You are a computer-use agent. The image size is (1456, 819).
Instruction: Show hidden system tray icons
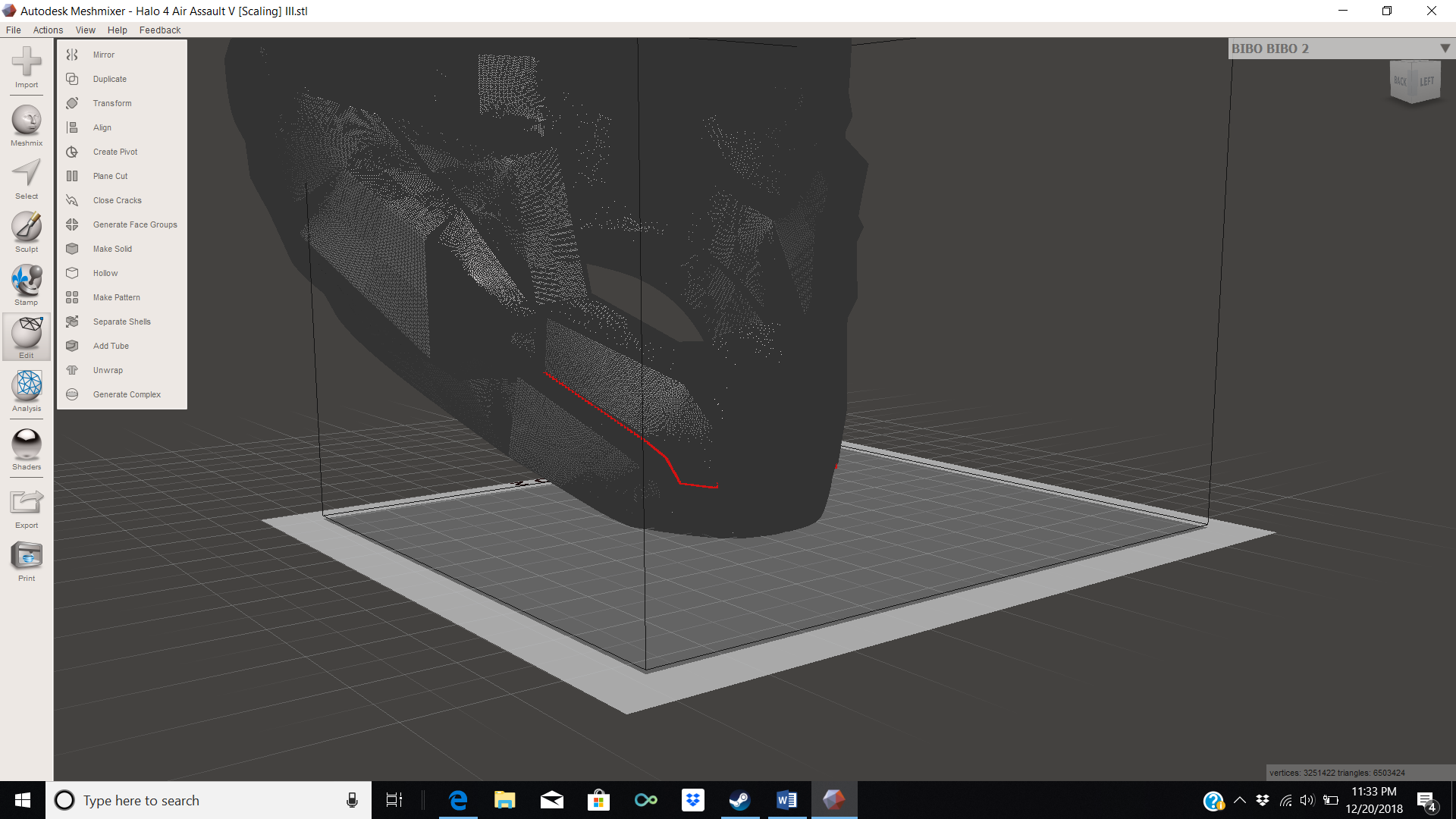[x=1240, y=800]
